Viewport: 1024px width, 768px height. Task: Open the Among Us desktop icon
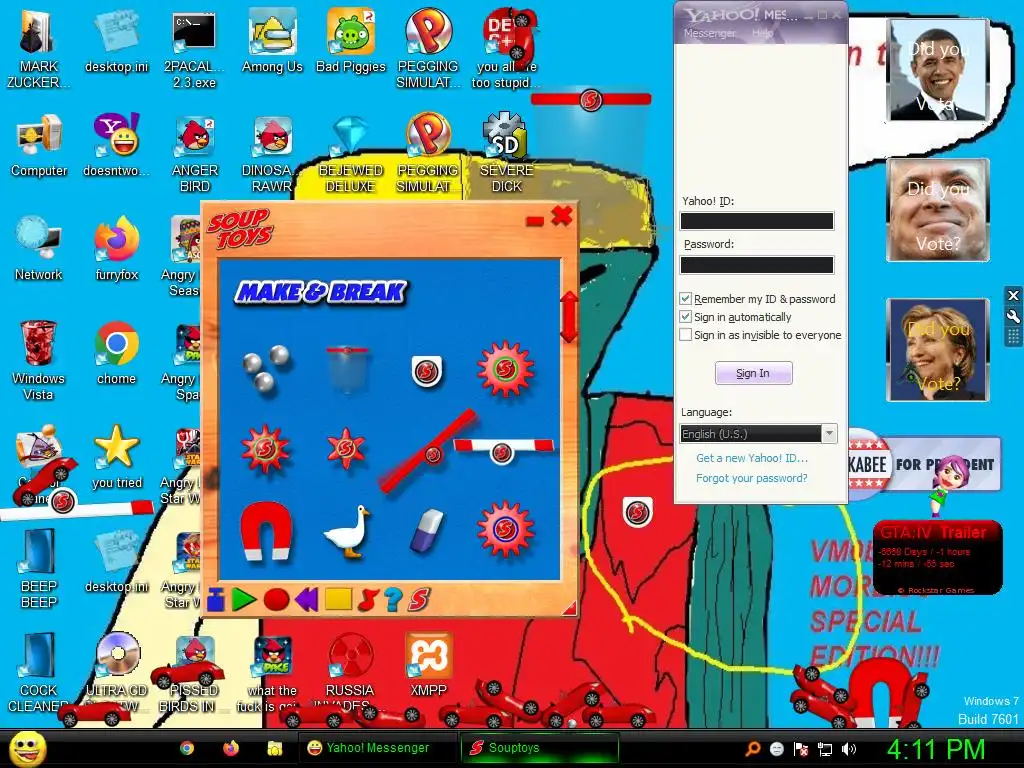click(x=272, y=40)
